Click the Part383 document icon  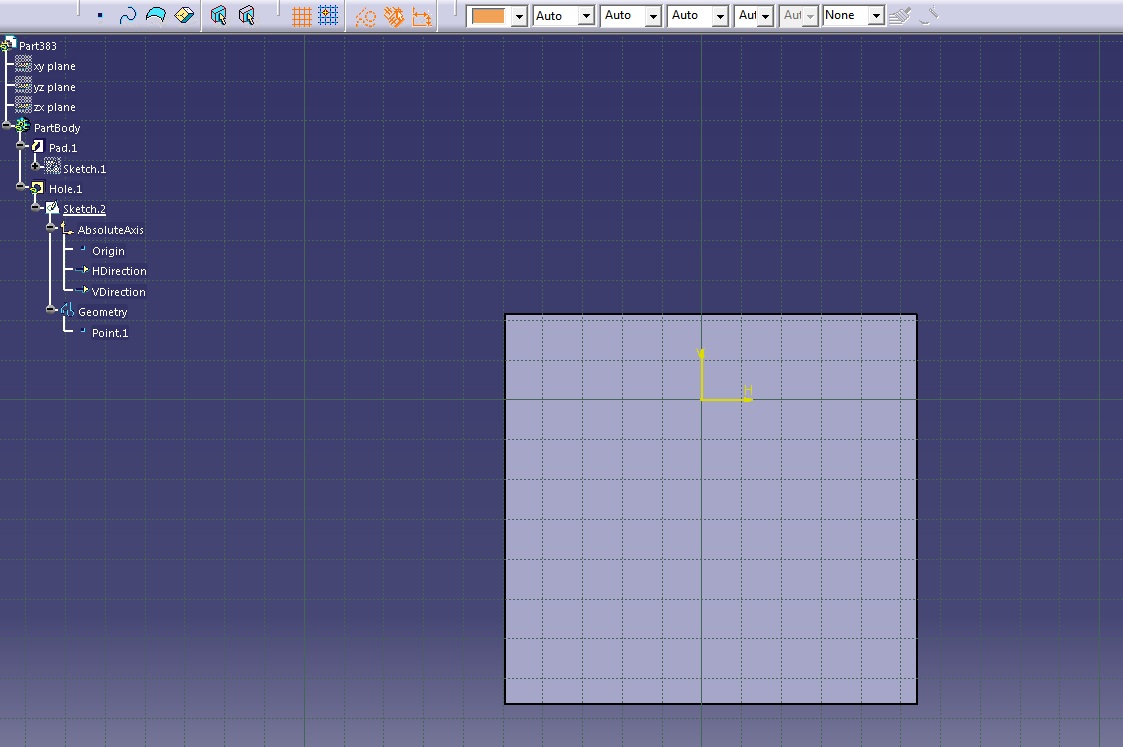point(9,44)
